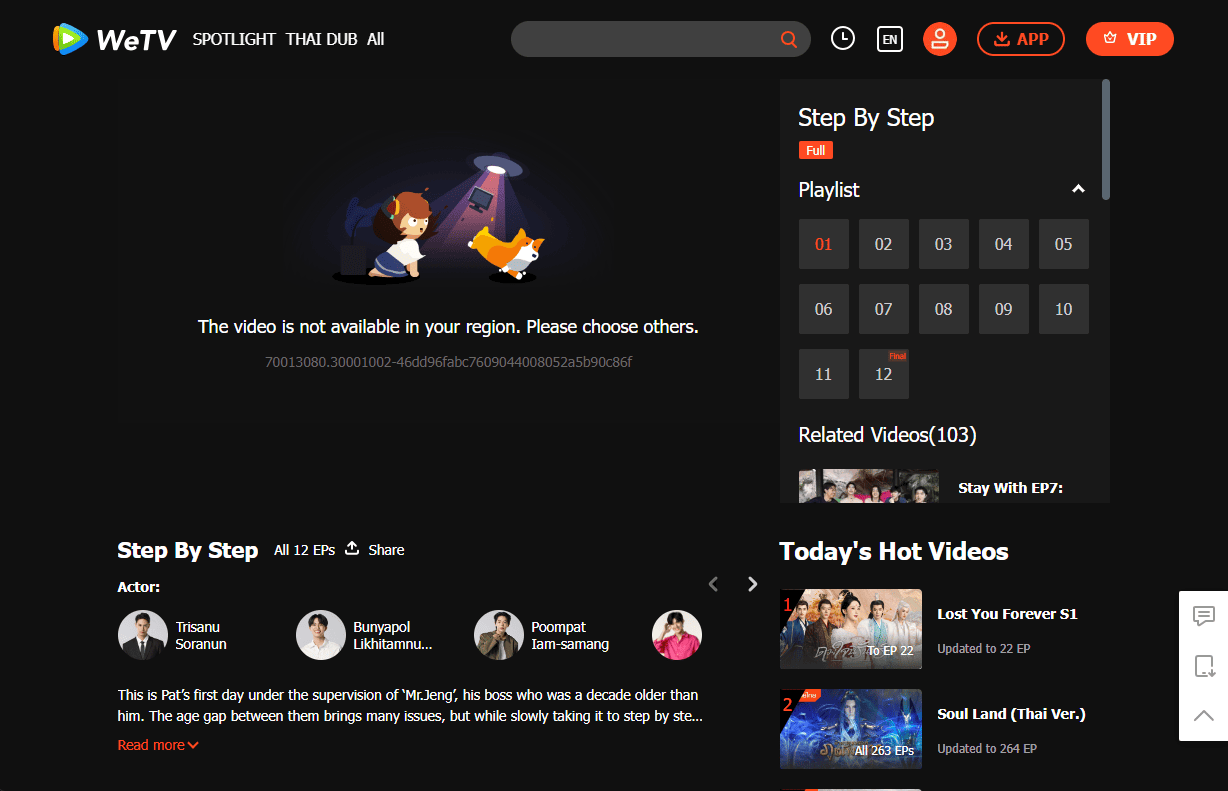Viewport: 1228px width, 791px height.
Task: Open Poompat Iam-samang's avatar
Action: 499,635
